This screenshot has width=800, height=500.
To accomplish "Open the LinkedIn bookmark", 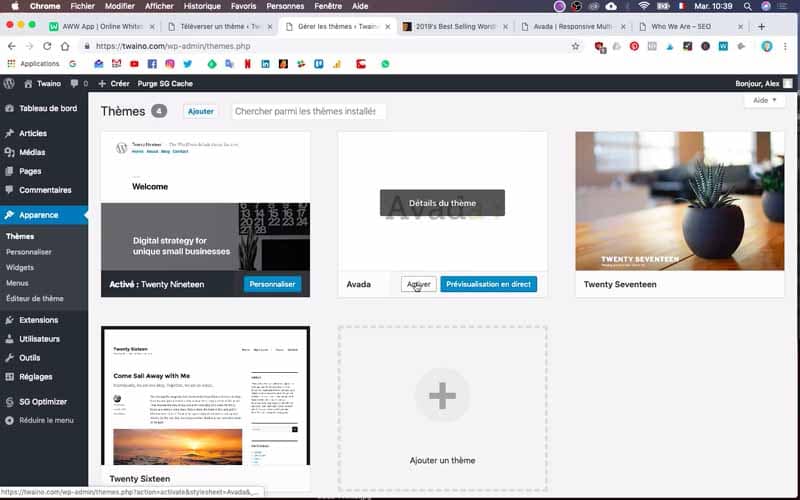I will pos(265,64).
